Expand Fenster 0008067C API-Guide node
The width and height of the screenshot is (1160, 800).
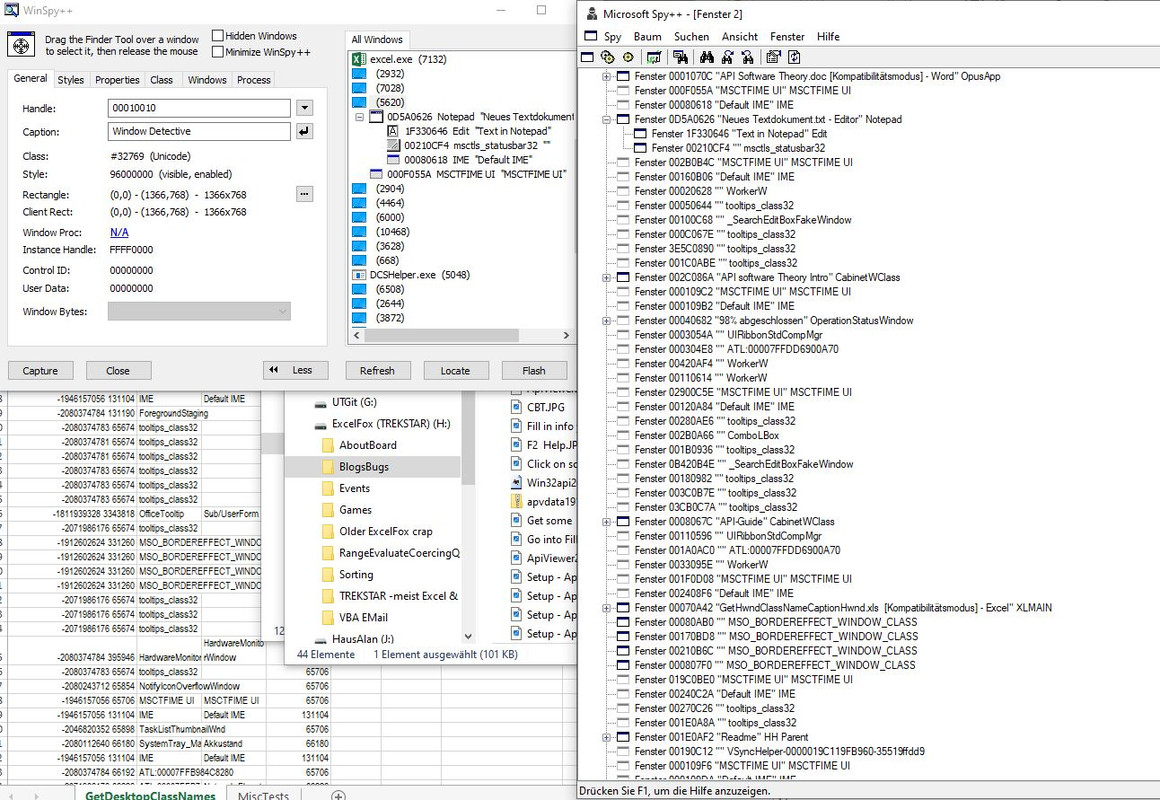(606, 522)
